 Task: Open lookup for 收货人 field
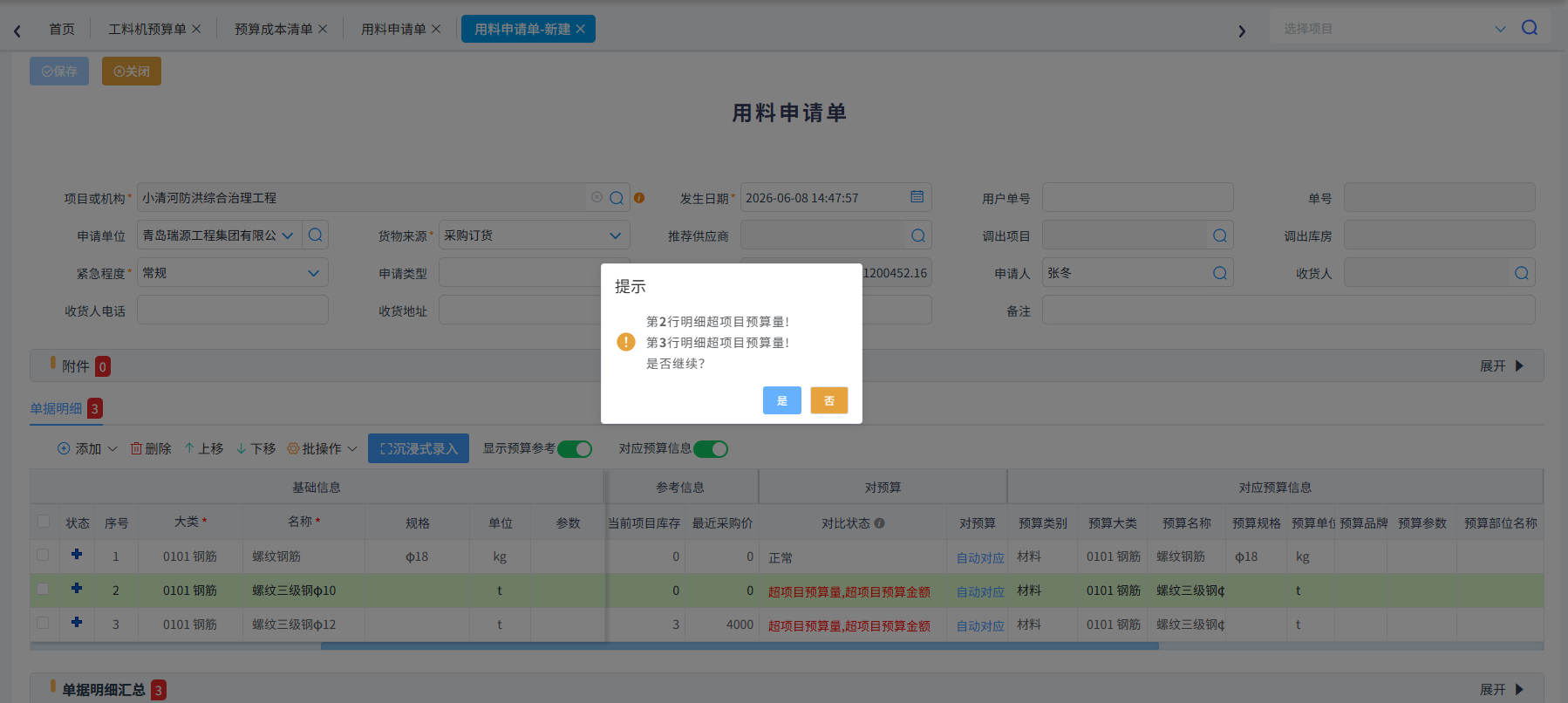pos(1522,273)
